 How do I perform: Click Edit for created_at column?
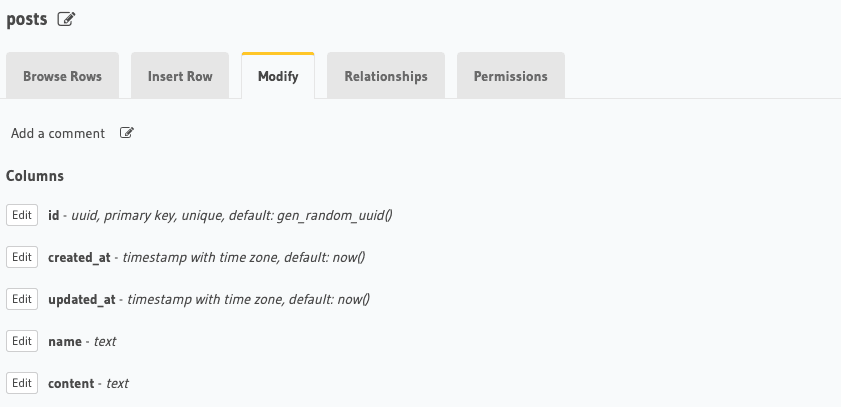click(x=22, y=257)
